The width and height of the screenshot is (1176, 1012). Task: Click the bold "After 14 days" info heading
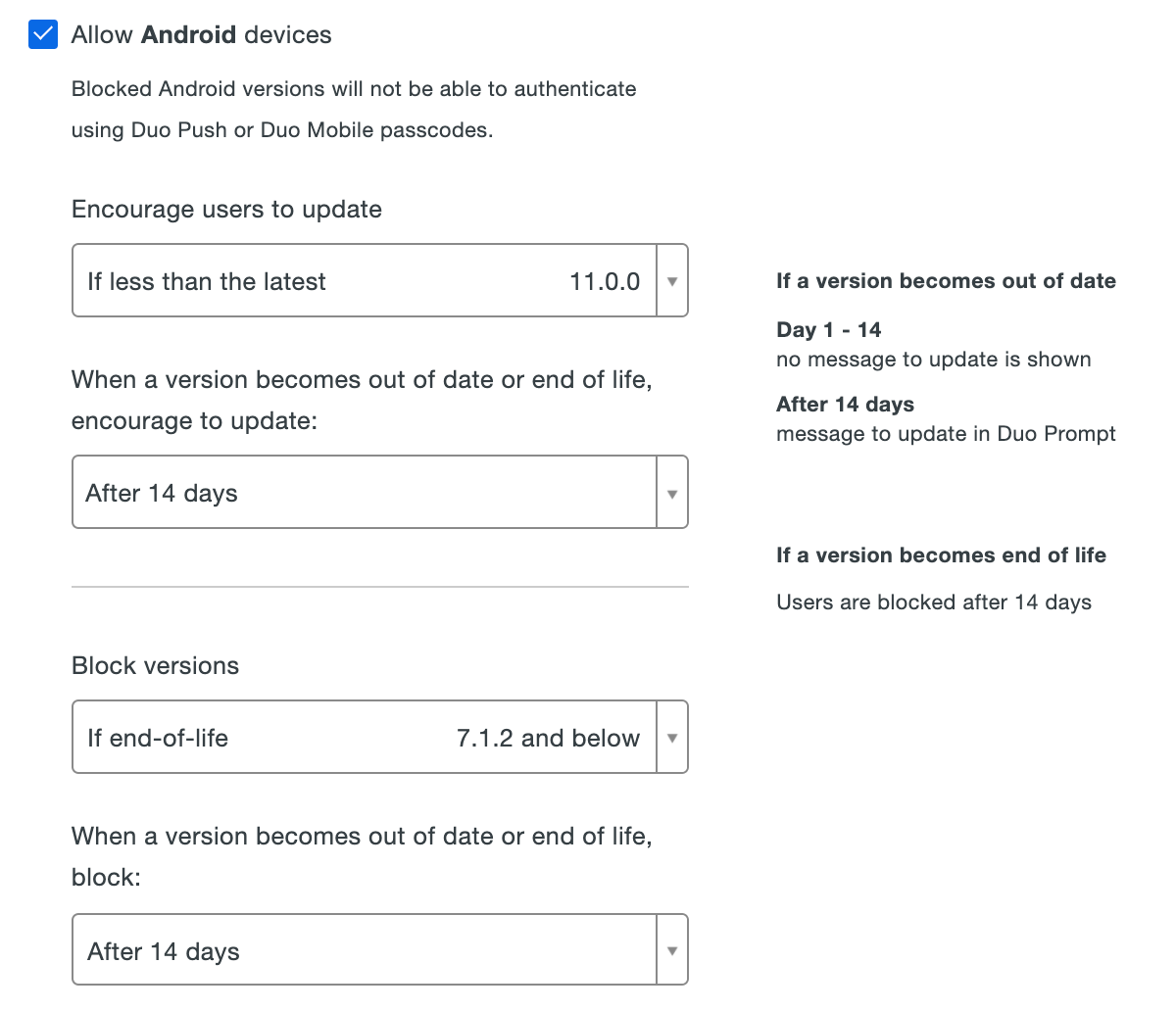[845, 405]
